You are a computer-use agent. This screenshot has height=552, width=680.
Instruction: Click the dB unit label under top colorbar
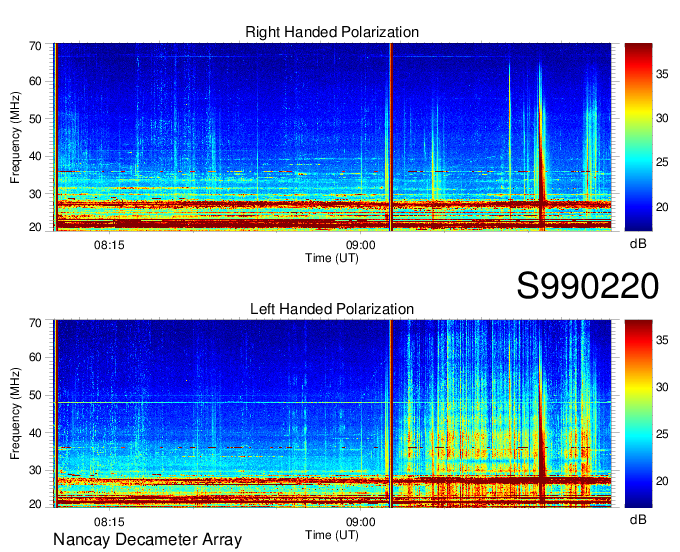click(638, 244)
